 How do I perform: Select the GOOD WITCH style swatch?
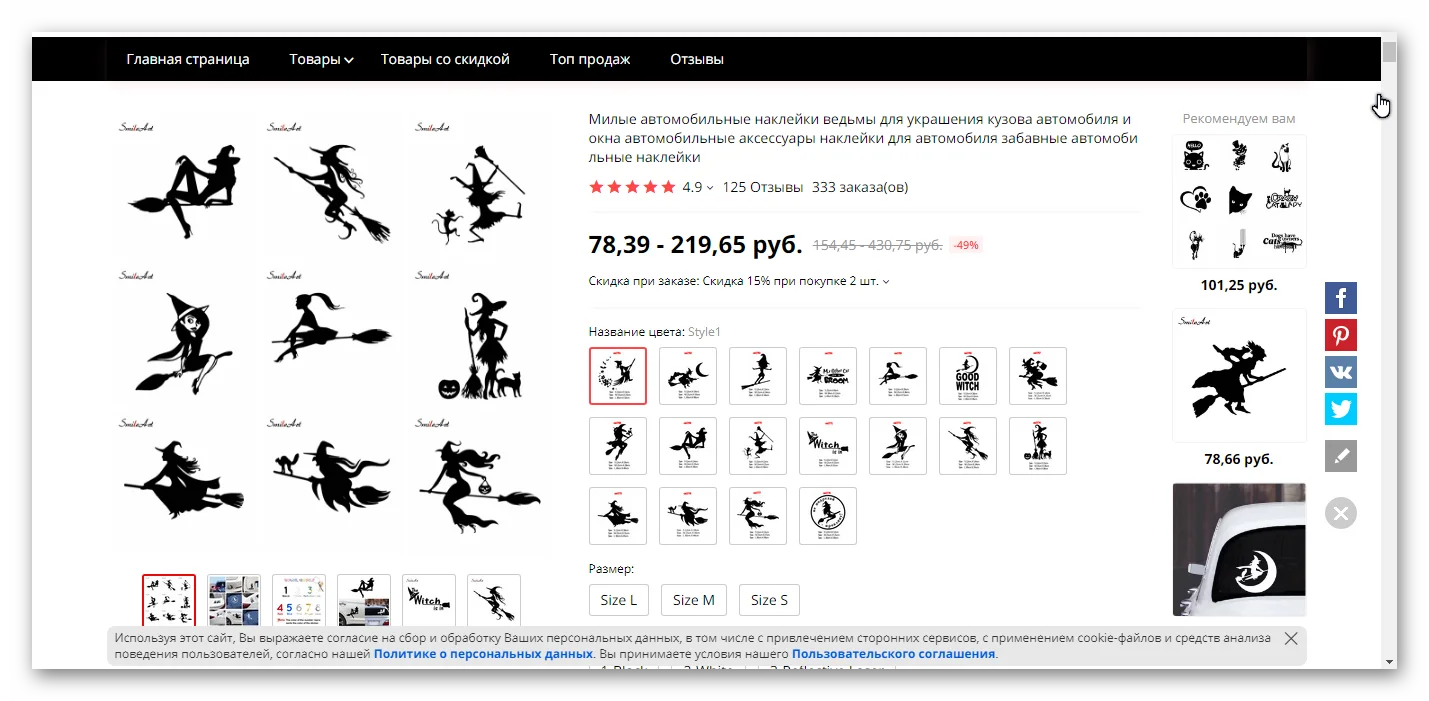click(968, 376)
